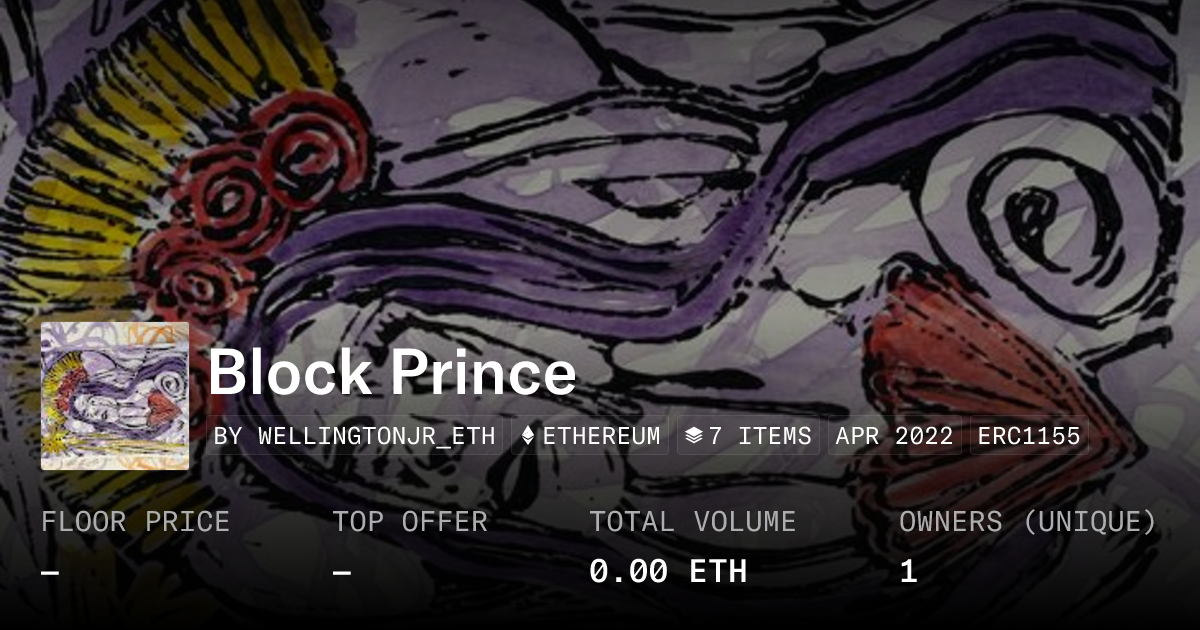The width and height of the screenshot is (1200, 630).
Task: Open creator WELLINGTONJR_ETH profile link
Action: click(x=377, y=436)
